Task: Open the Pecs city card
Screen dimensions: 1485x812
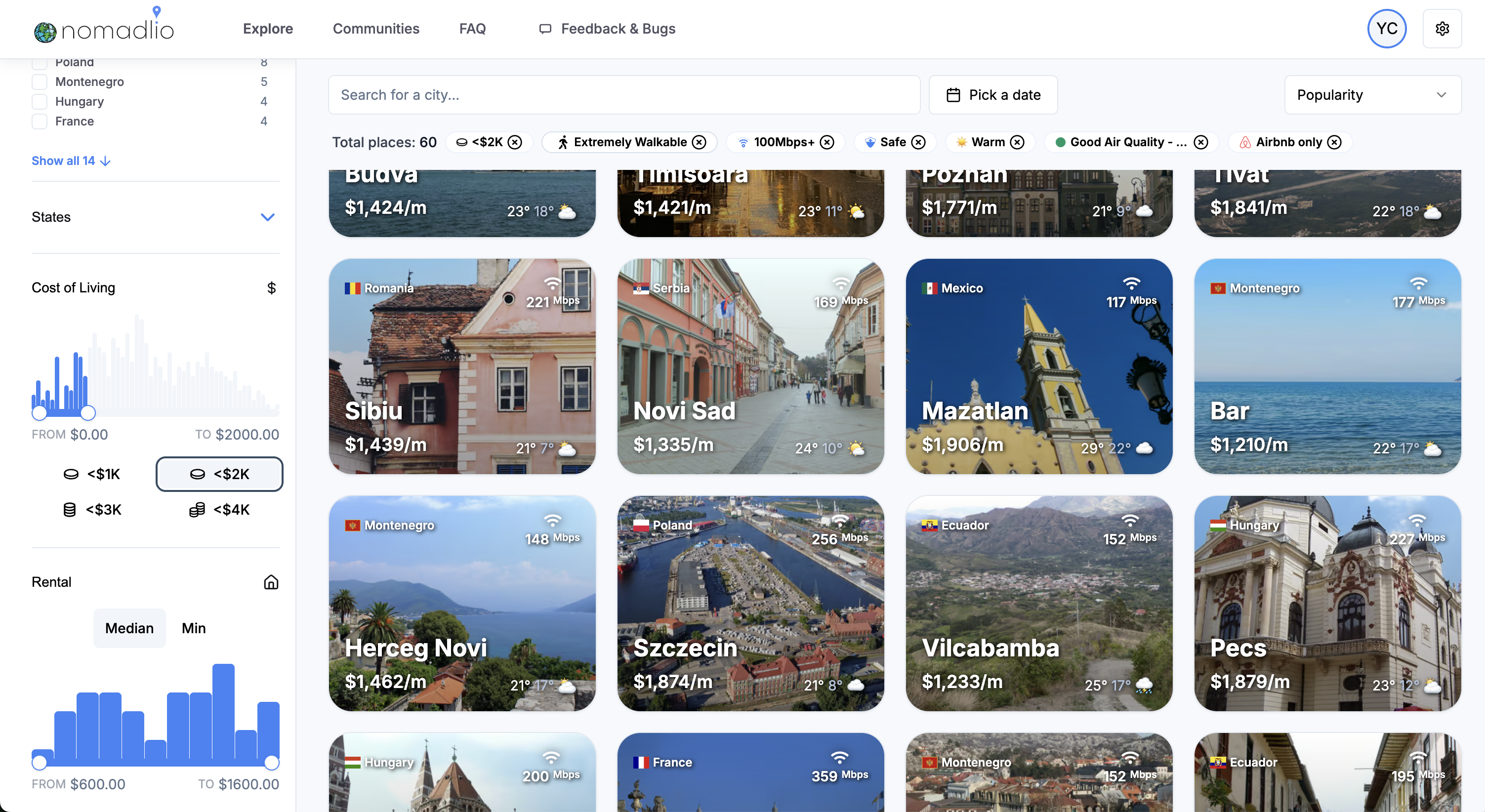Action: tap(1327, 604)
